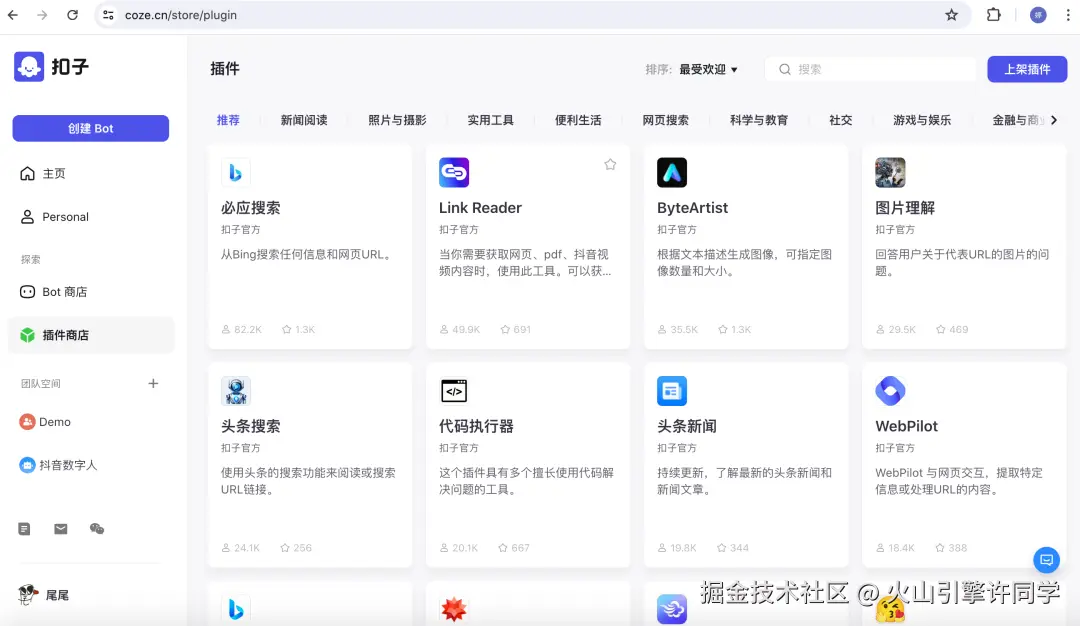The height and width of the screenshot is (626, 1080).
Task: Expand more categories with the right chevron
Action: 1054,120
